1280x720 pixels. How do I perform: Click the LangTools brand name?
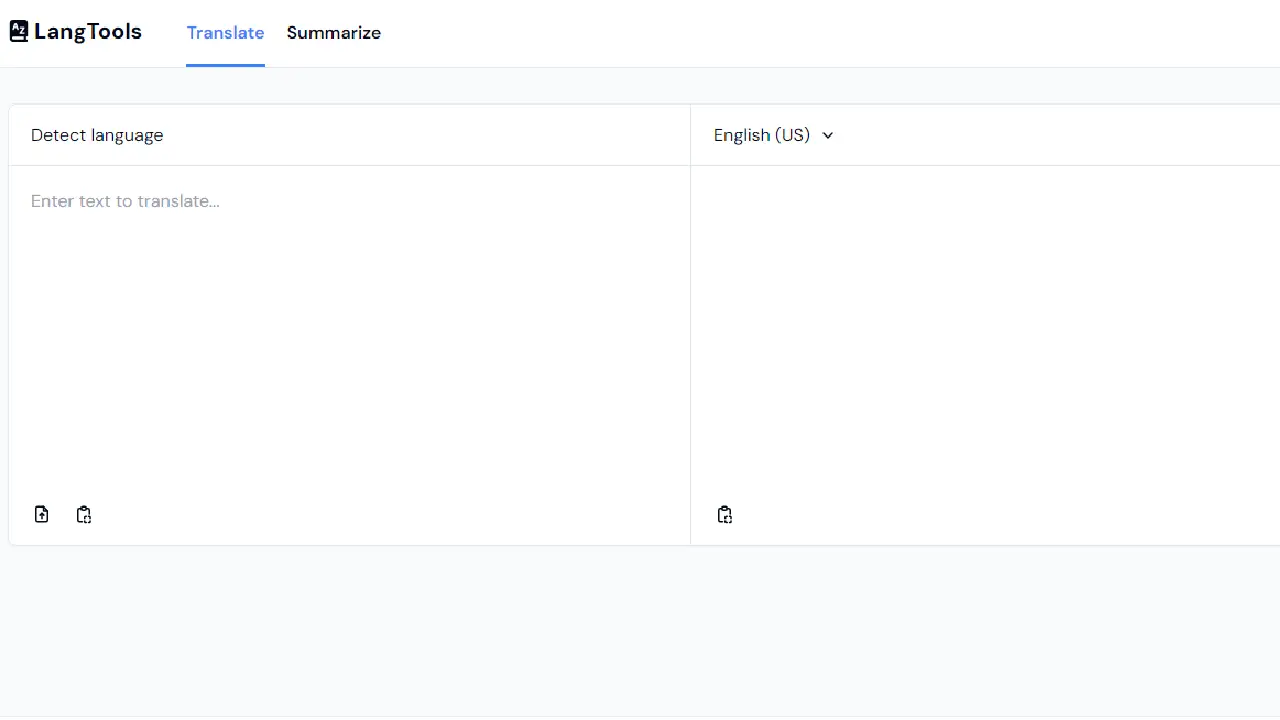point(87,31)
